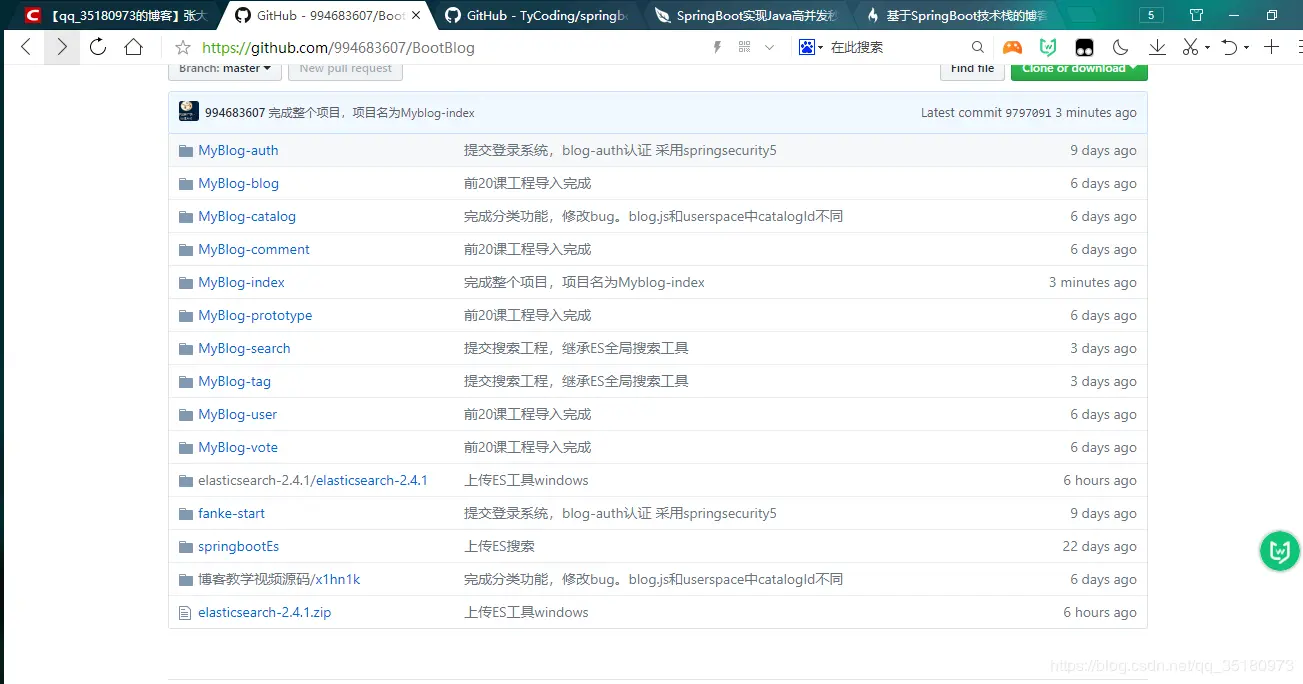Image resolution: width=1303 pixels, height=684 pixels.
Task: Click the New pull request button
Action: point(345,68)
